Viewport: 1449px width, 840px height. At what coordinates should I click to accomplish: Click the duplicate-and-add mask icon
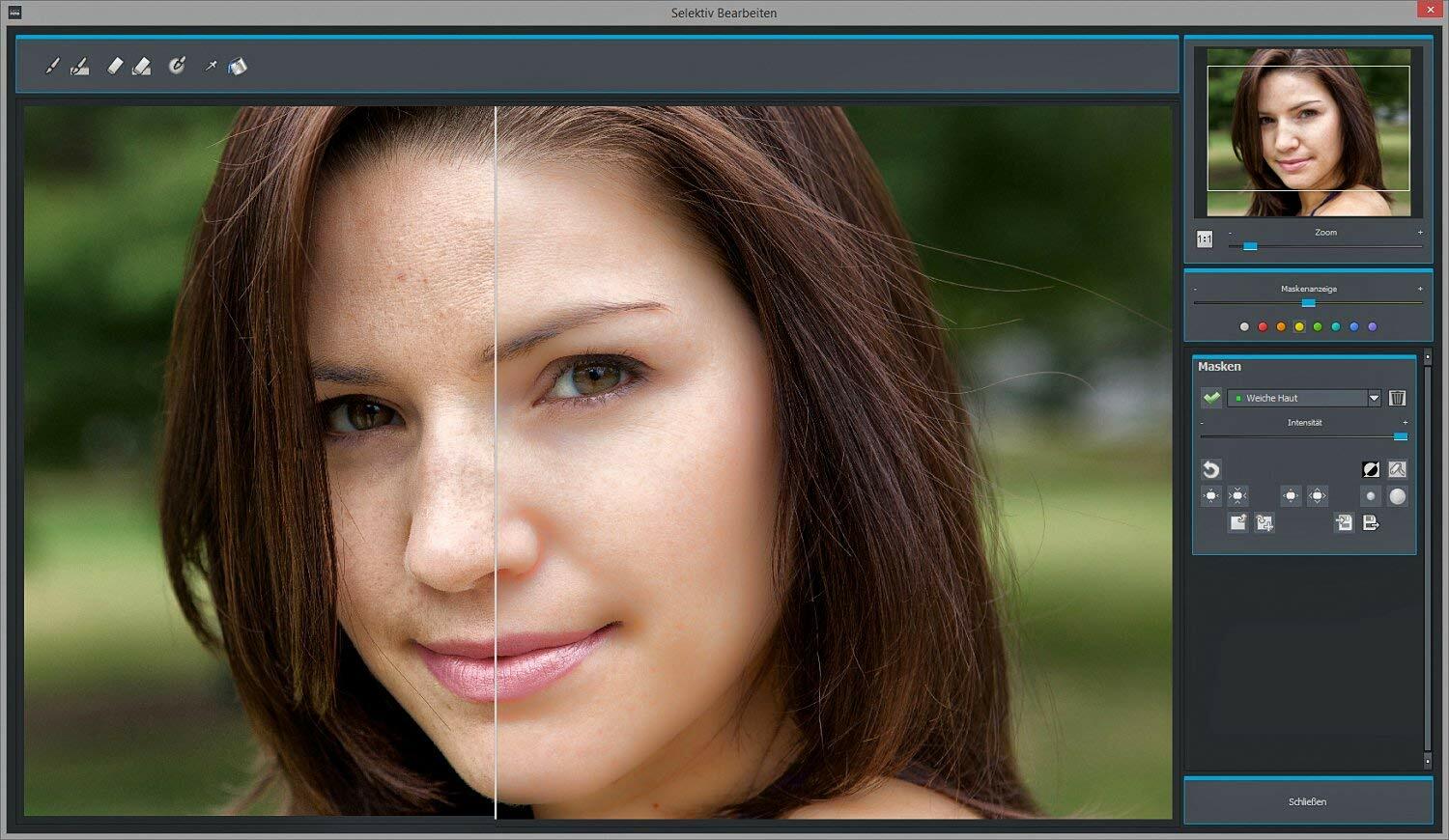click(x=1264, y=522)
